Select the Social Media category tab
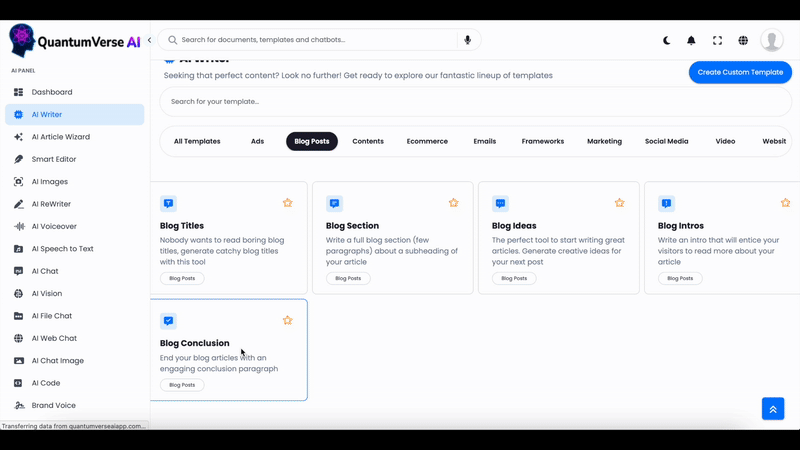Screen dimensions: 800x450 coord(666,141)
